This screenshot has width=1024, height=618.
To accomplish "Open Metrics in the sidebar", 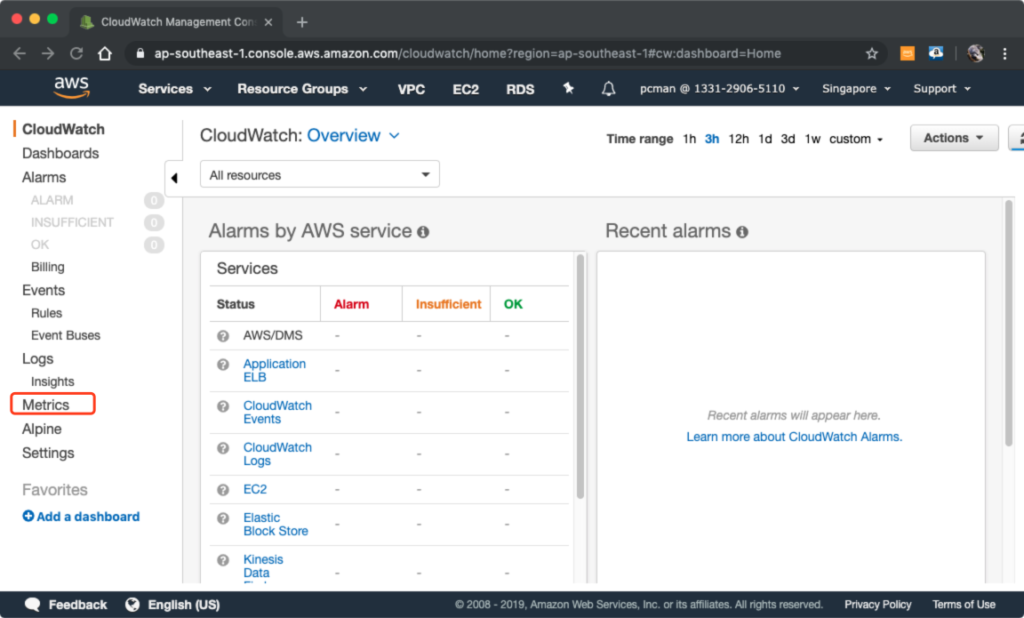I will 46,405.
